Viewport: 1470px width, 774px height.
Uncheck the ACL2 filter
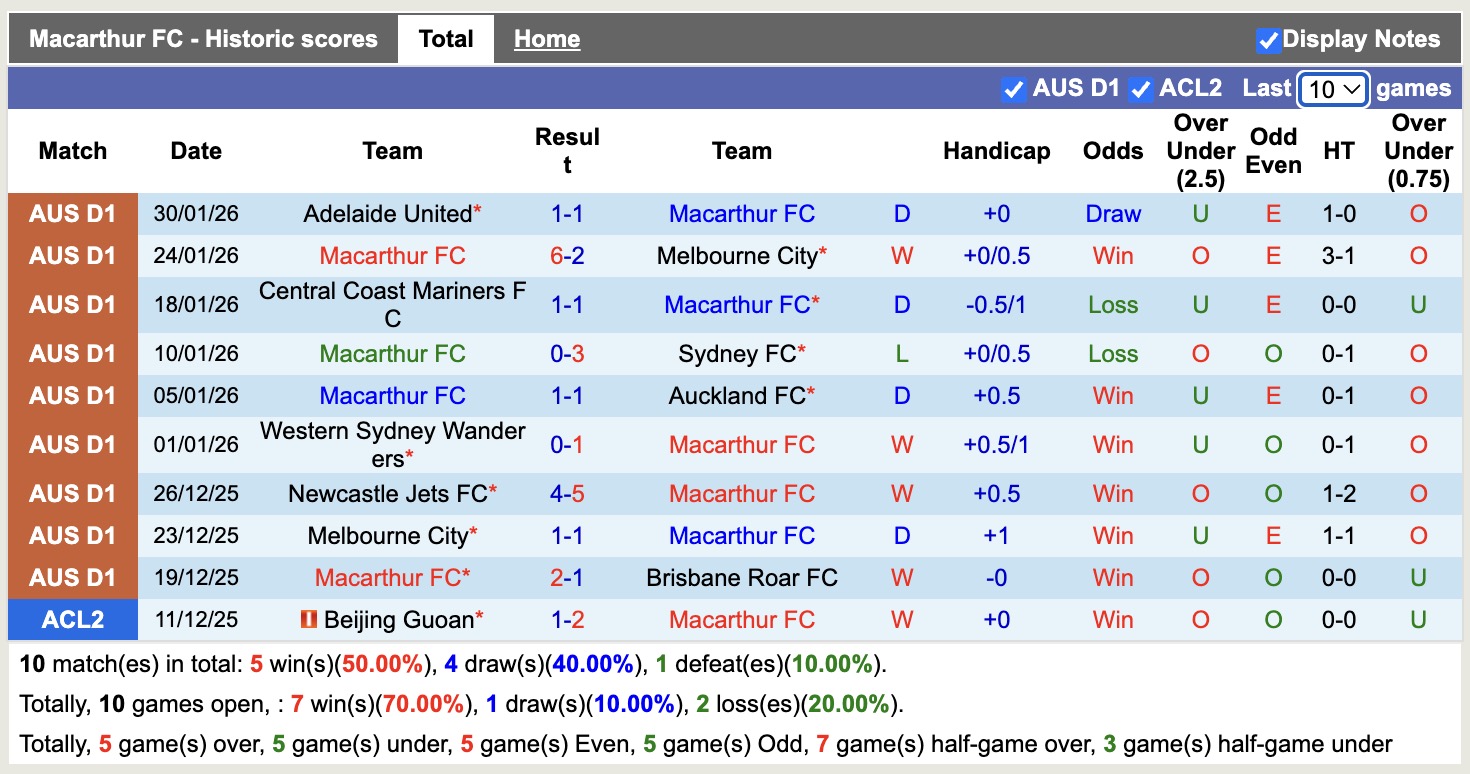click(x=1140, y=88)
